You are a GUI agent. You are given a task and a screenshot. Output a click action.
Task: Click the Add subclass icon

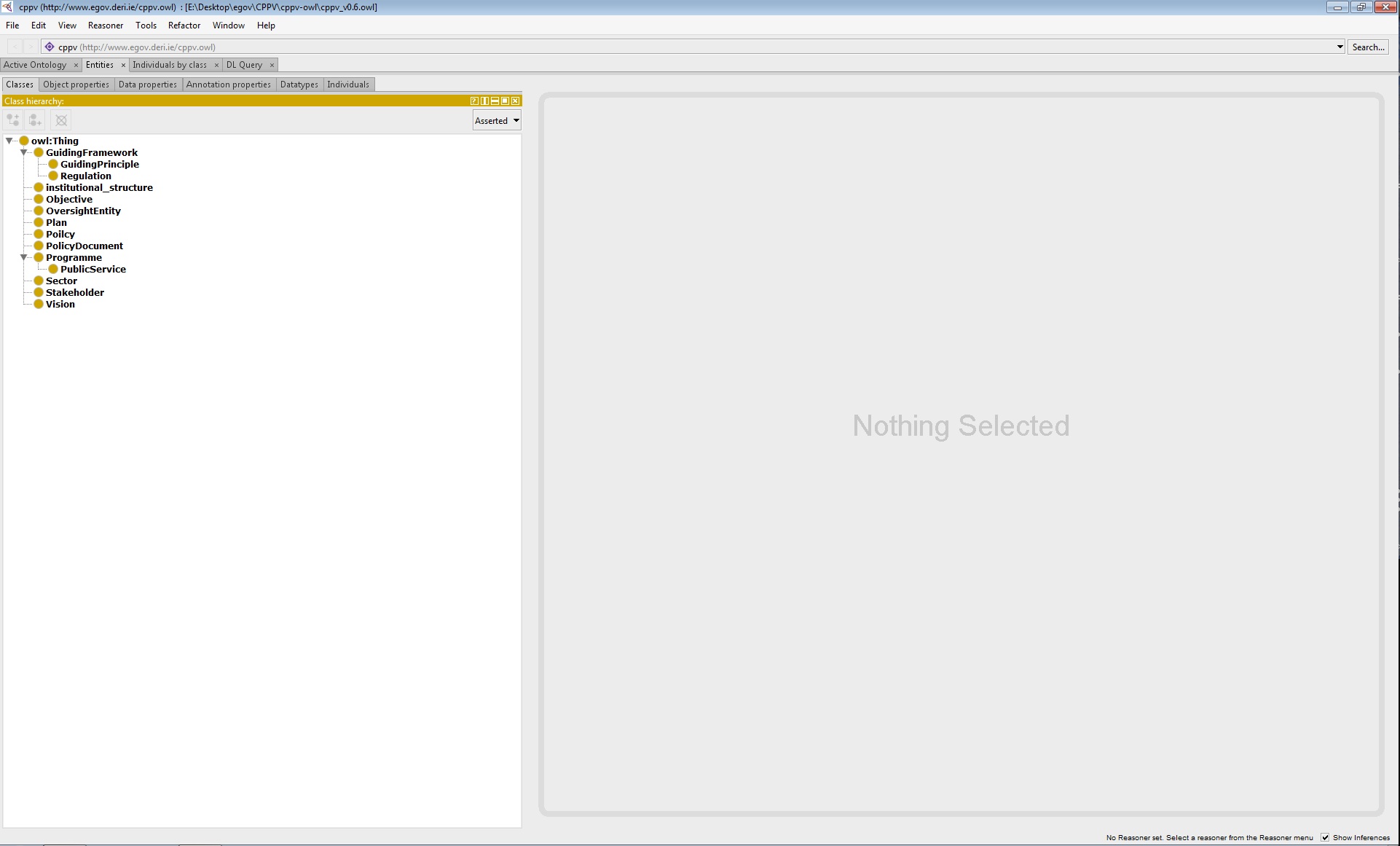click(x=13, y=120)
